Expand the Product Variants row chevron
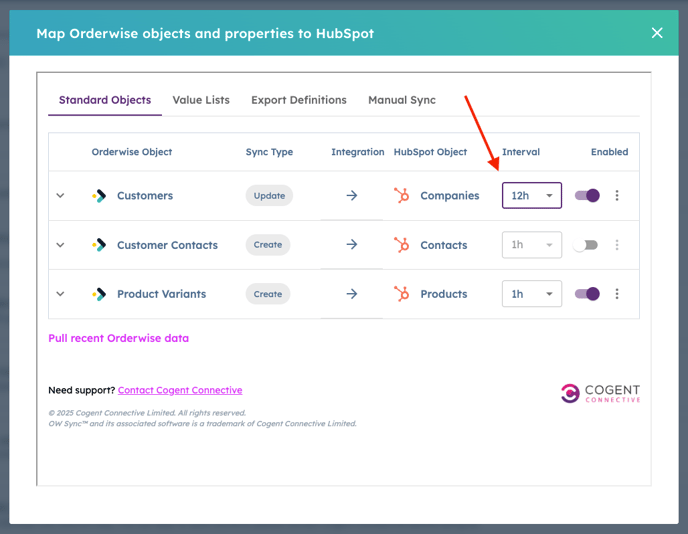Image resolution: width=688 pixels, height=534 pixels. coord(61,294)
